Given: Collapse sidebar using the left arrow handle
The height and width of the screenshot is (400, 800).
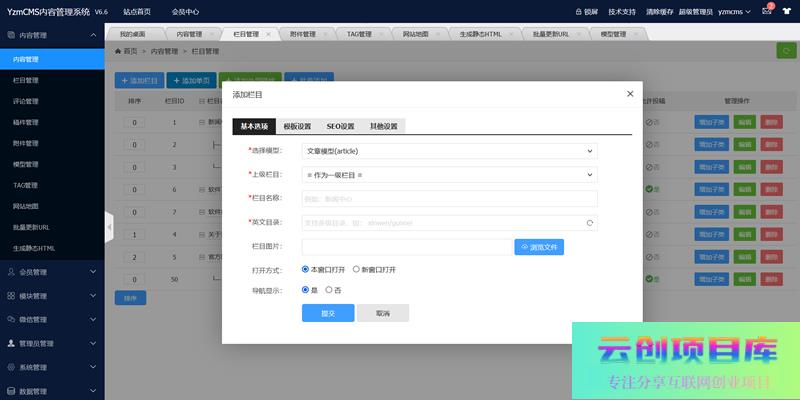Looking at the screenshot, I should 109,227.
